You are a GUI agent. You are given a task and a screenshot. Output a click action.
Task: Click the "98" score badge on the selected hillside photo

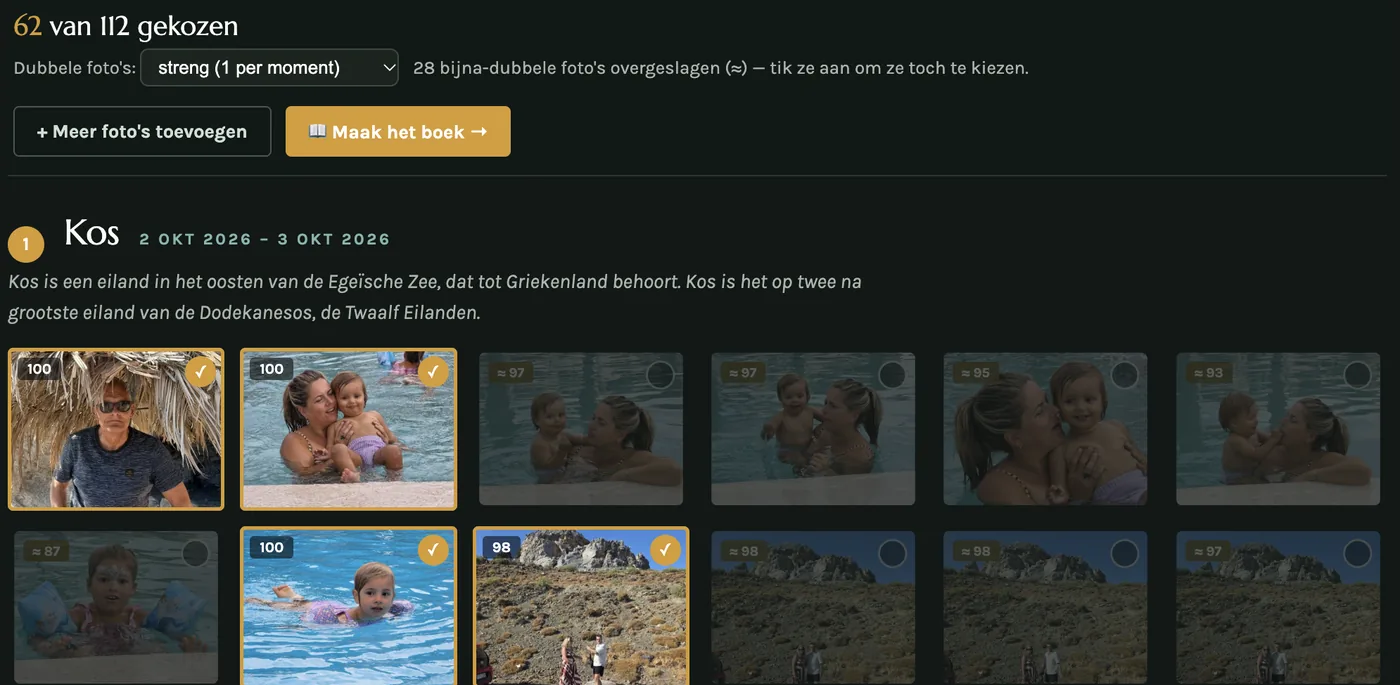[x=501, y=547]
